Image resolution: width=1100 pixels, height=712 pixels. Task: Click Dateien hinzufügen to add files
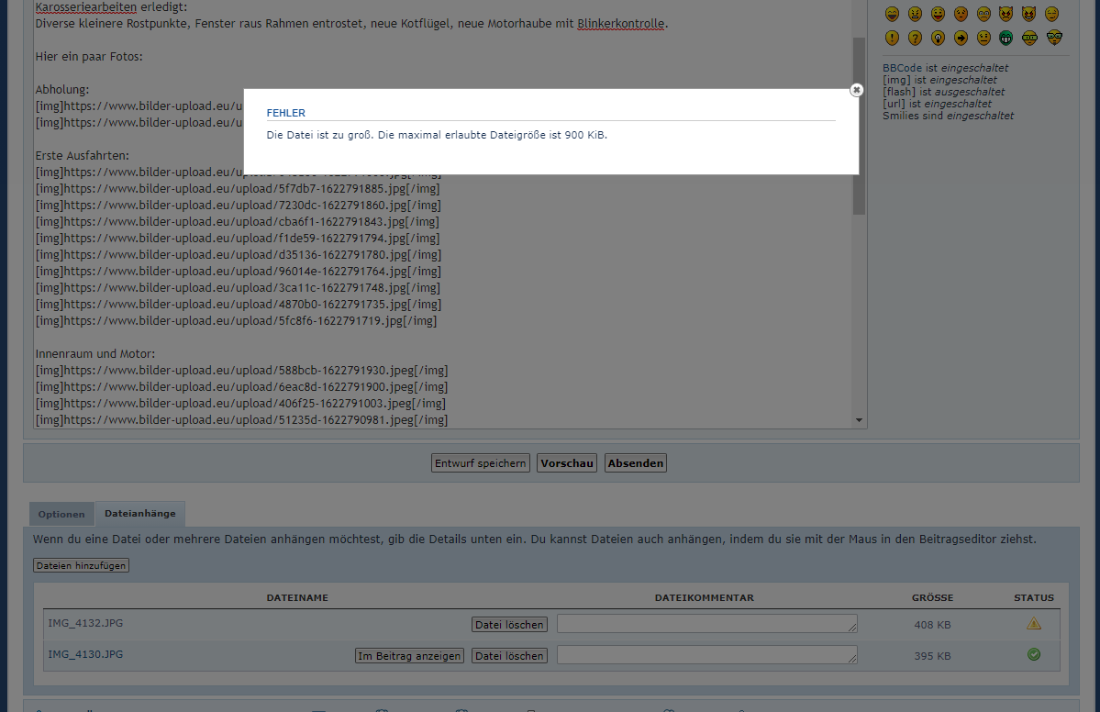(x=81, y=565)
